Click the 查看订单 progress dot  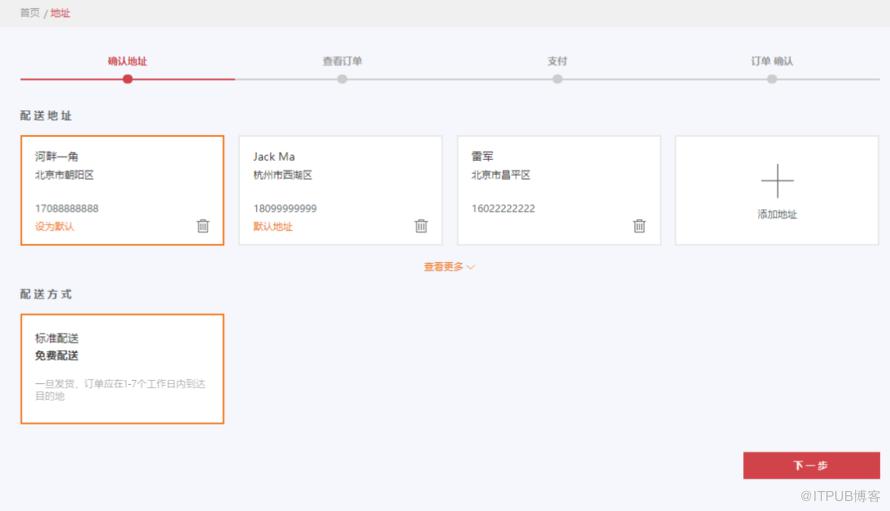click(x=342, y=79)
